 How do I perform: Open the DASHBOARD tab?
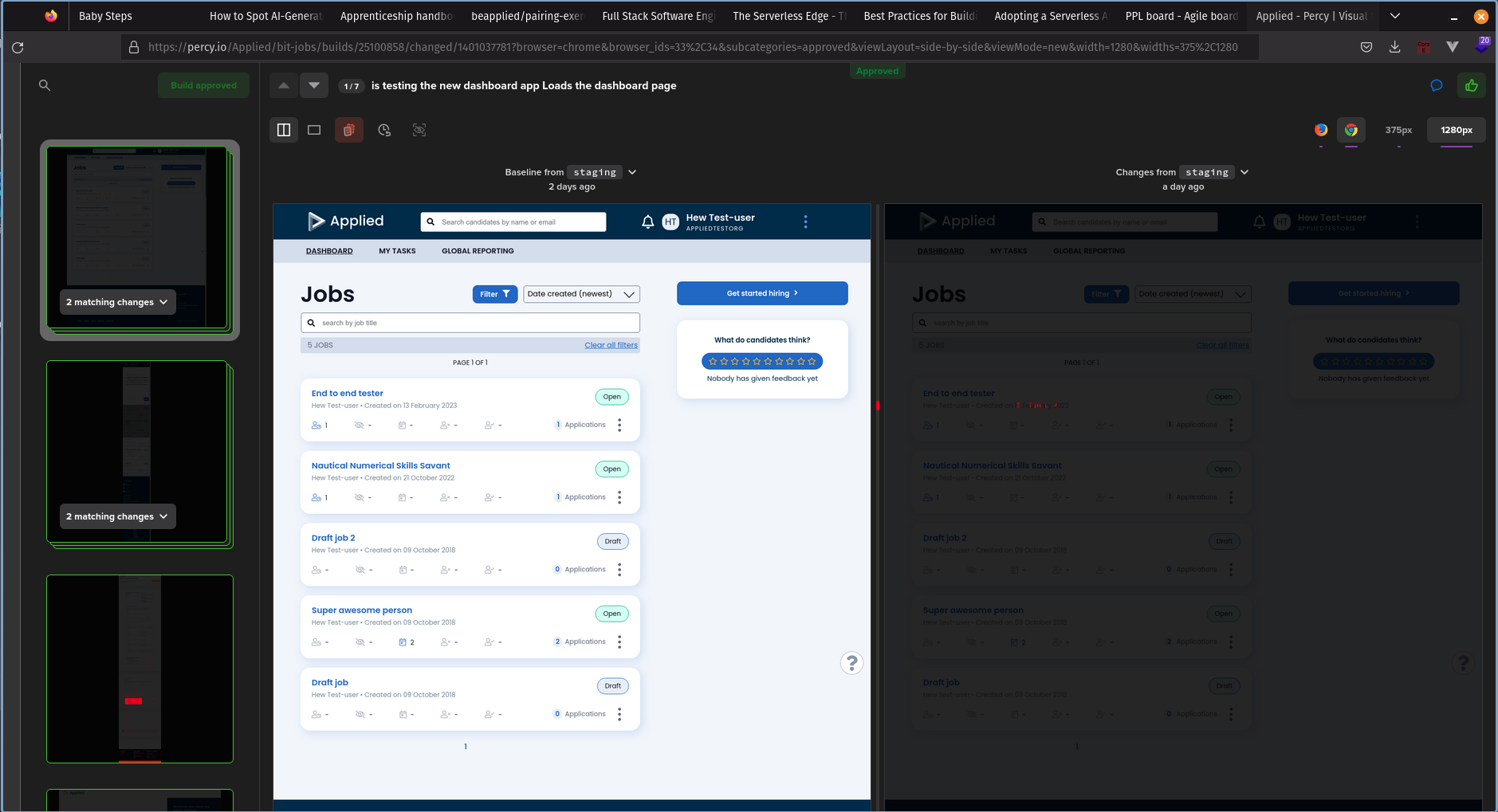[x=329, y=251]
